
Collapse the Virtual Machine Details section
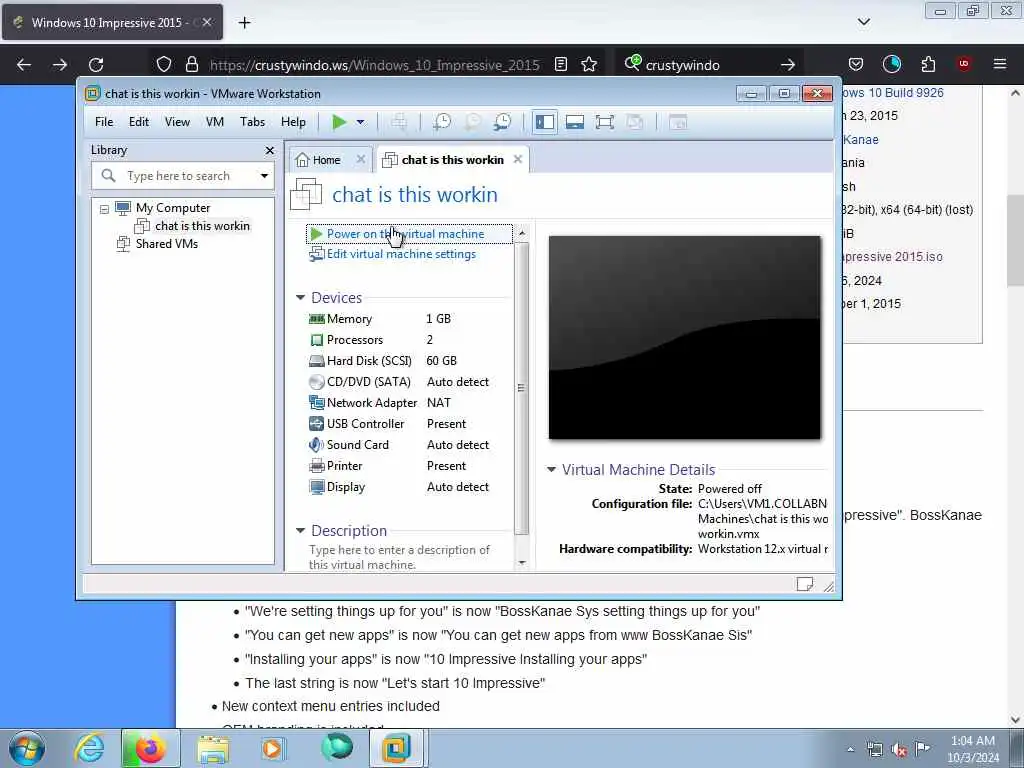tap(551, 470)
